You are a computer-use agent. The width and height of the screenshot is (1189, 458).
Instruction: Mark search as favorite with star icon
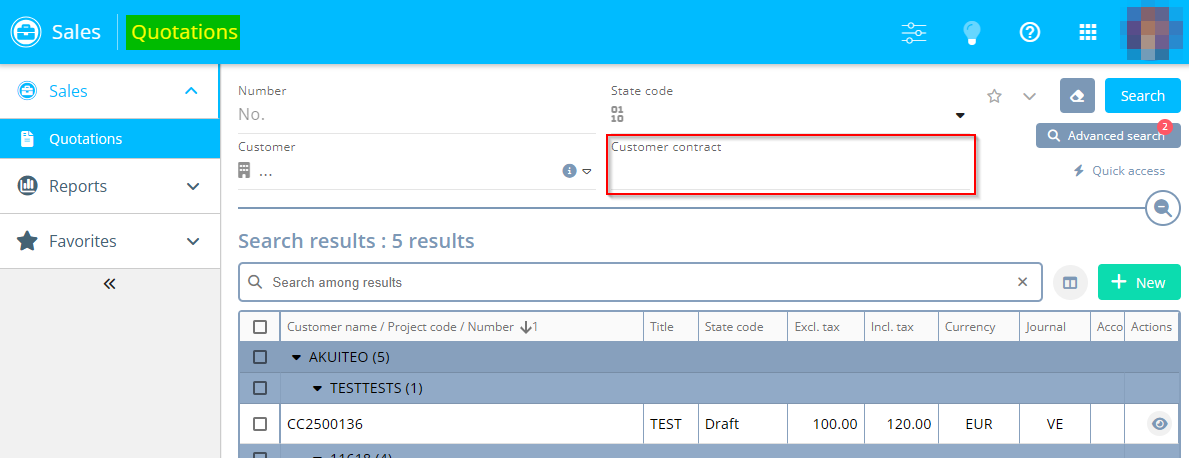[x=994, y=96]
